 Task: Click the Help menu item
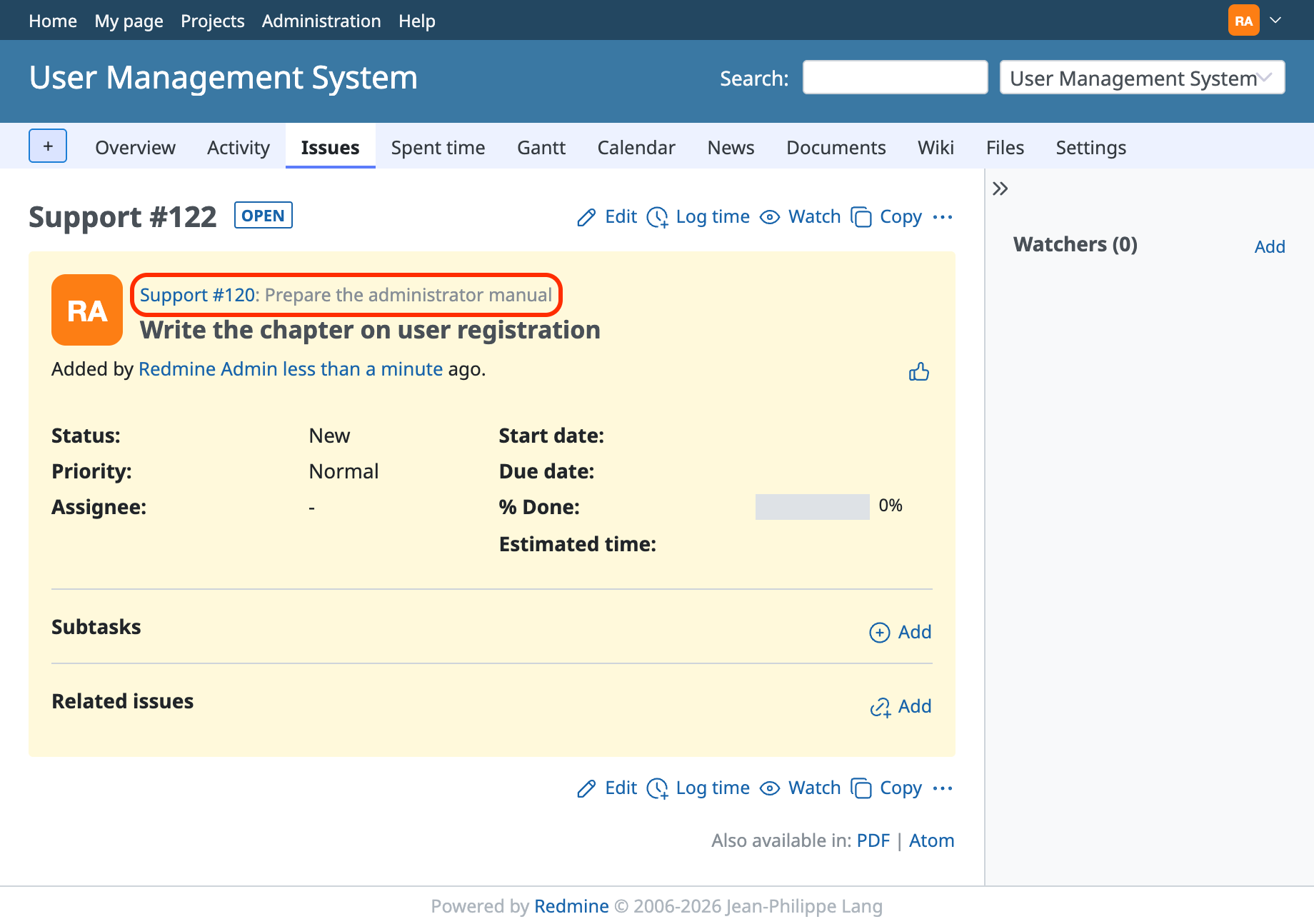(417, 21)
